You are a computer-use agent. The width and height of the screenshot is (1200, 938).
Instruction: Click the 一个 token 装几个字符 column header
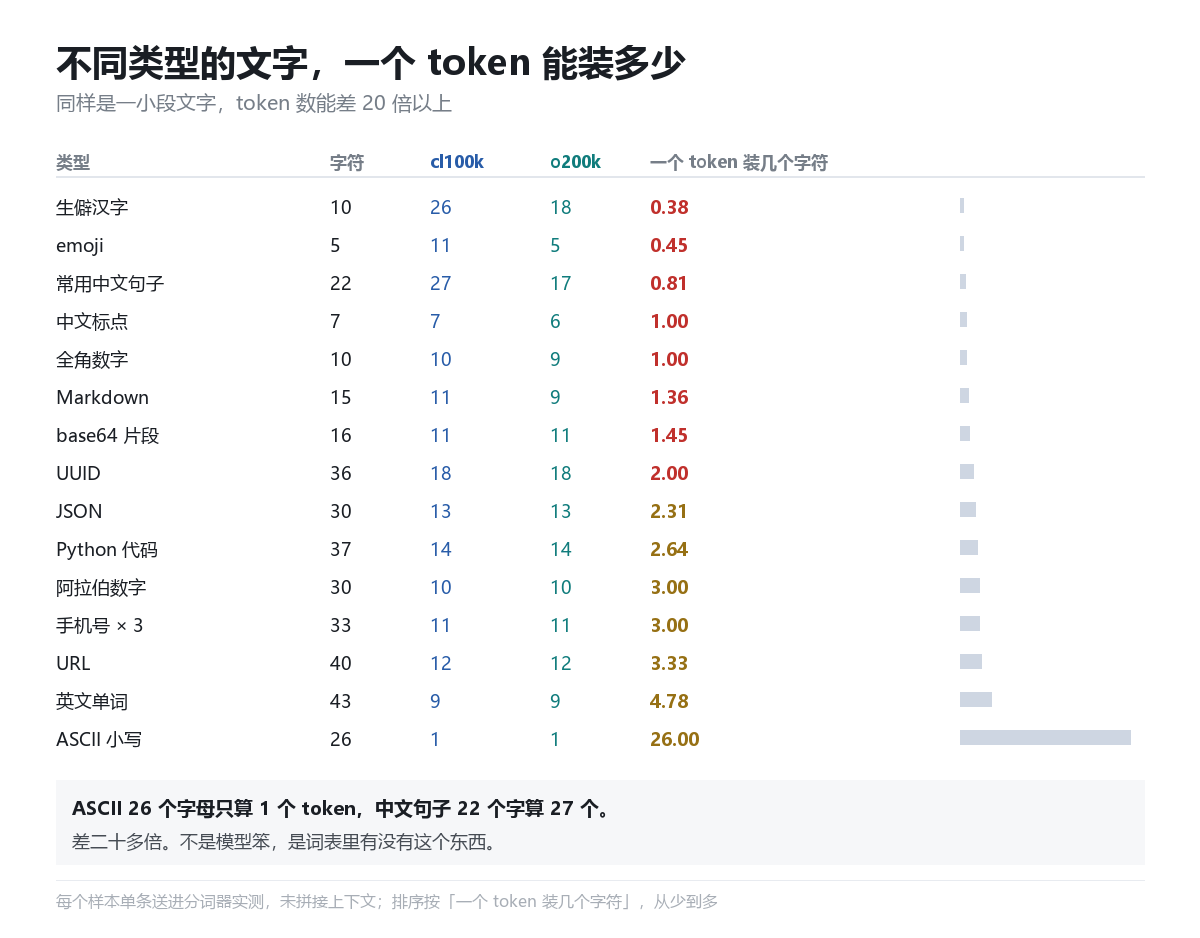(x=739, y=162)
